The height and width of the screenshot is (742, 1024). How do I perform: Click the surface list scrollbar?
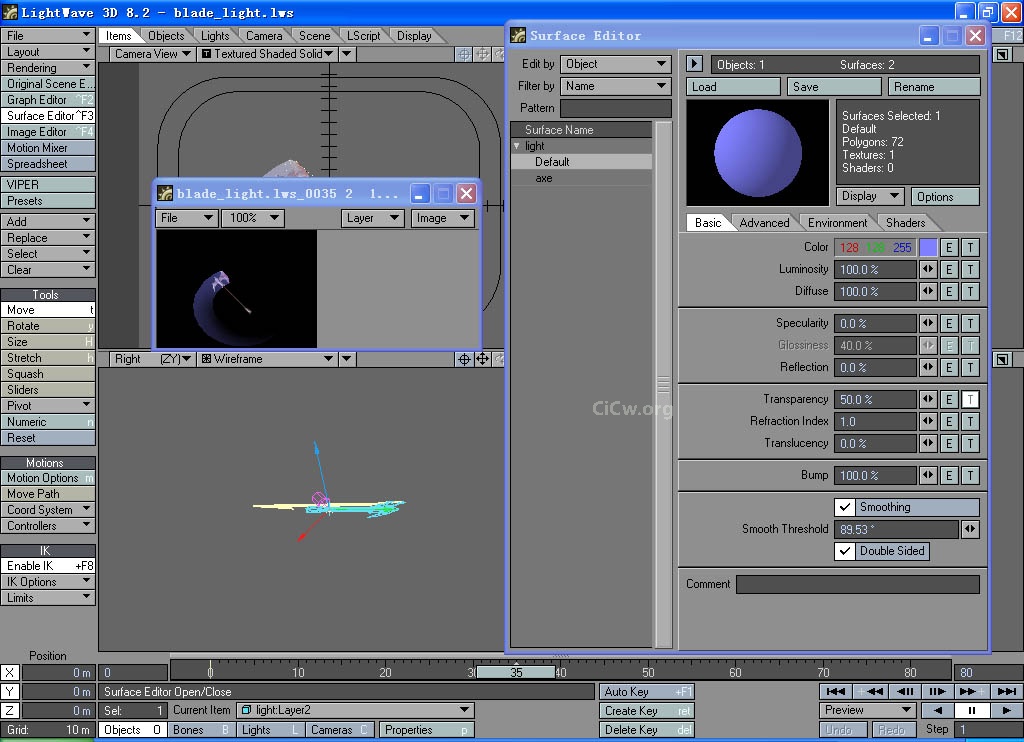(x=664, y=385)
